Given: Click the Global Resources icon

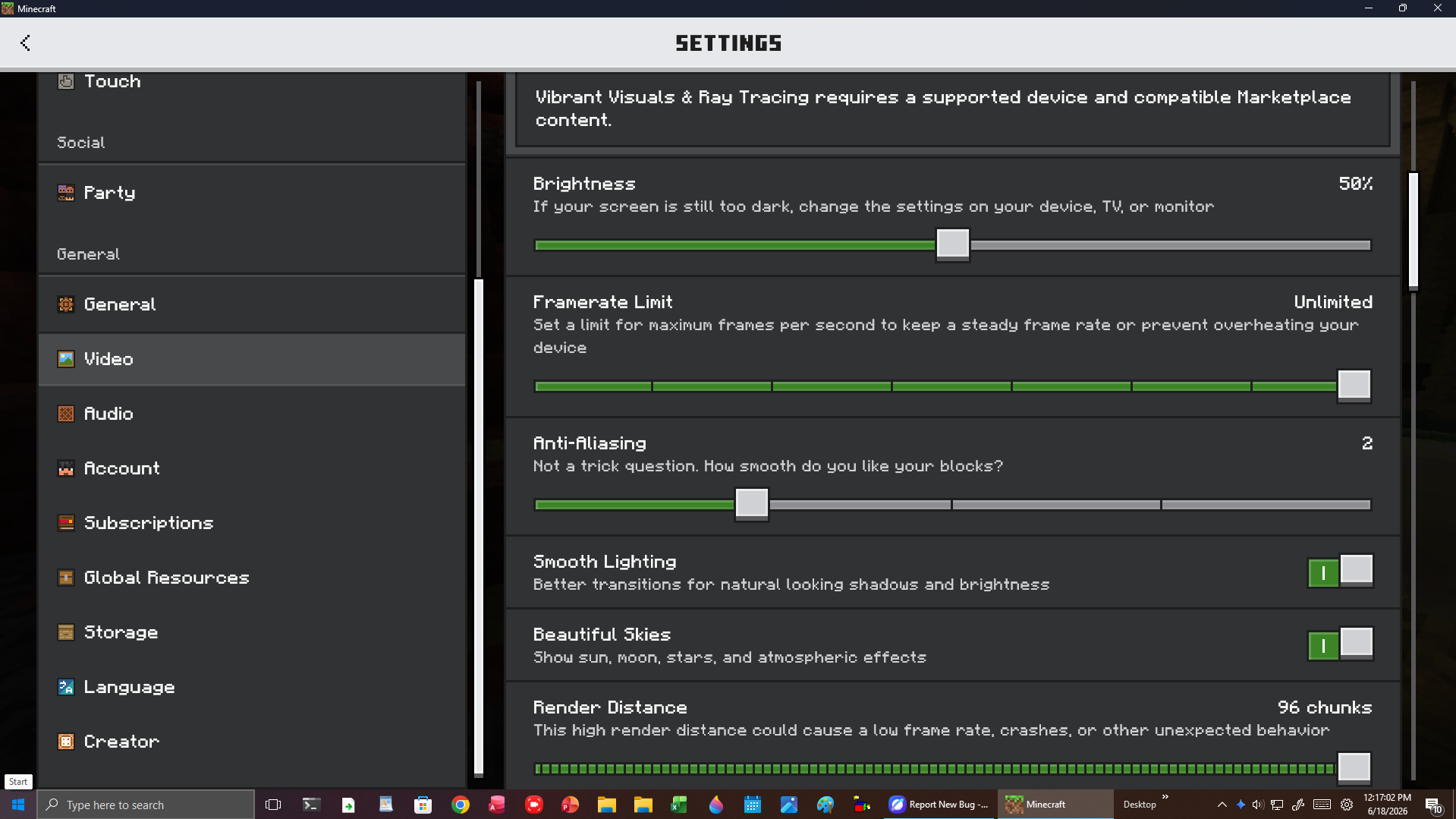Looking at the screenshot, I should [x=66, y=578].
